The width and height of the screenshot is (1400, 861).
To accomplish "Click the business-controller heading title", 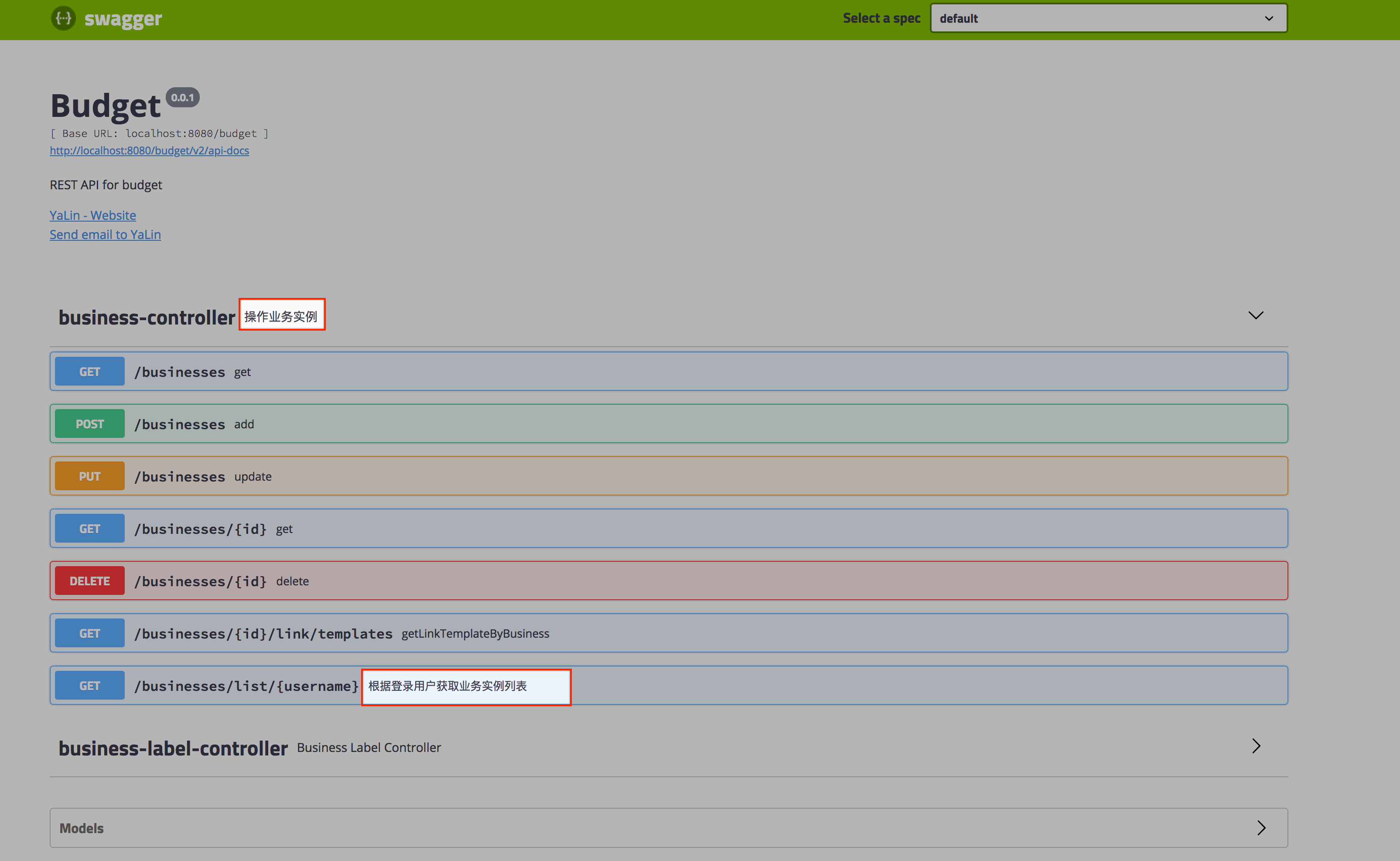I will [x=147, y=317].
